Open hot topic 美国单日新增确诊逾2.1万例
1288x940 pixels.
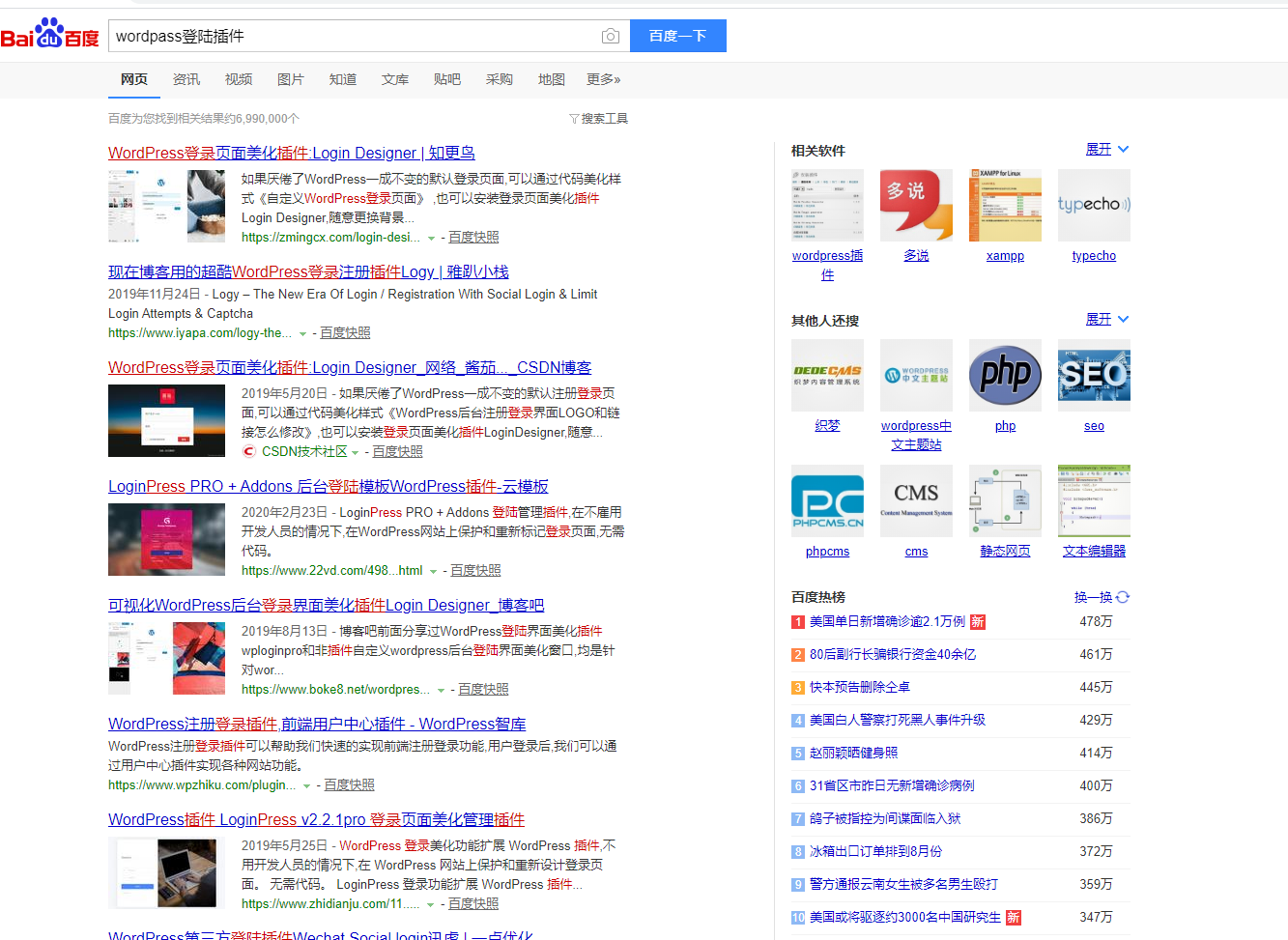[887, 621]
